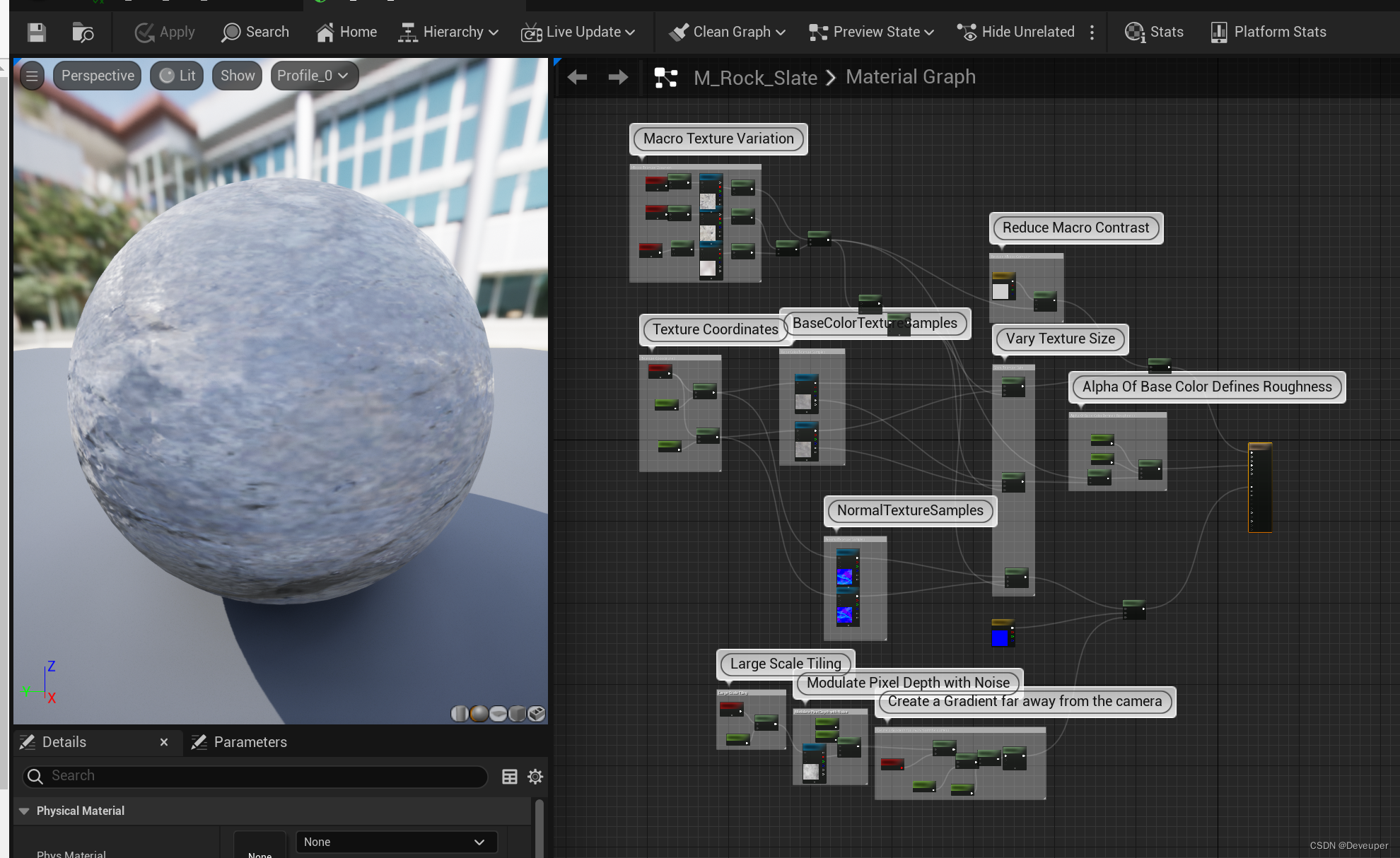Open the details settings gear
Screen dimensions: 1400x858
pyautogui.click(x=535, y=777)
